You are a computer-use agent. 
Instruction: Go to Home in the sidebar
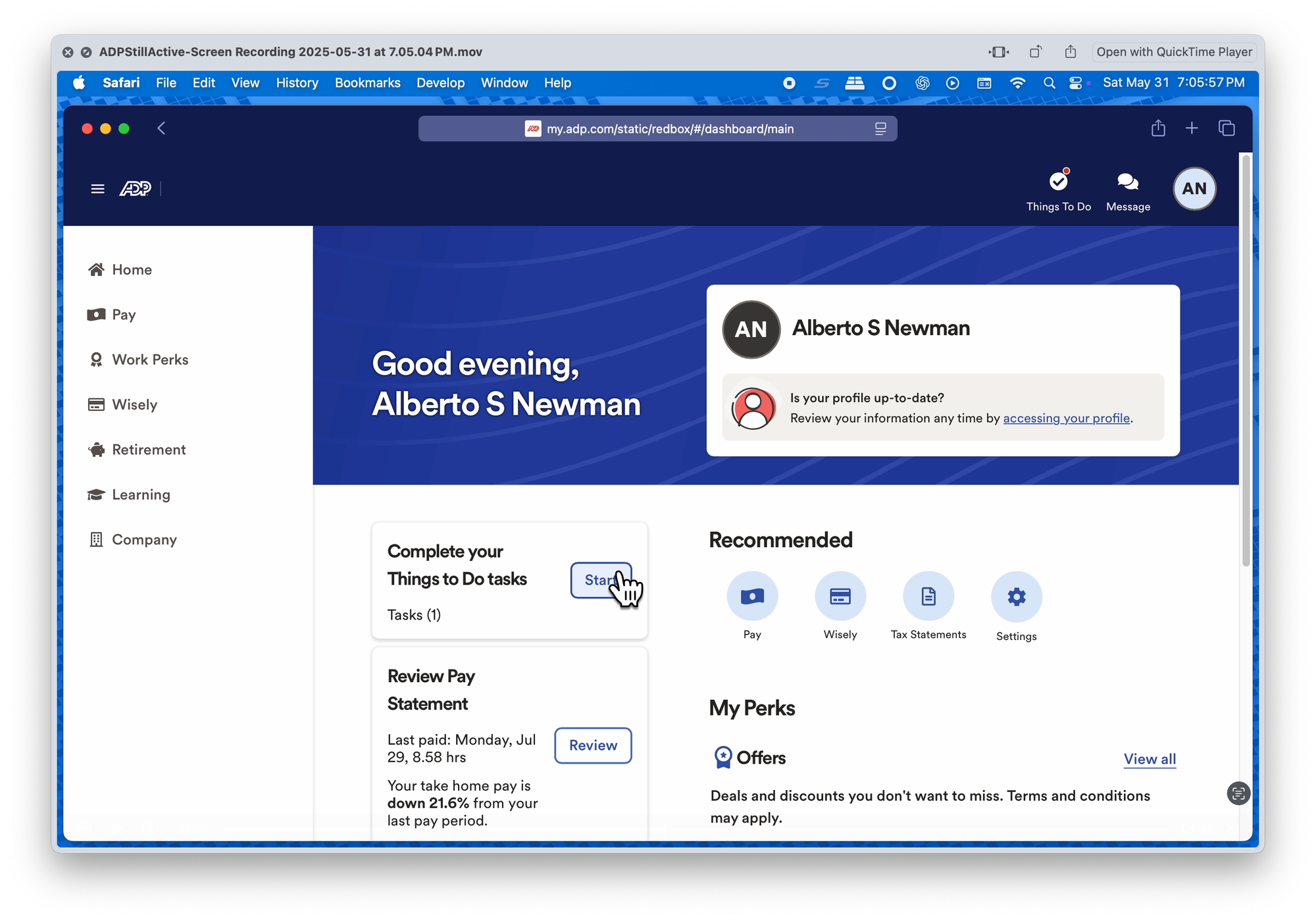click(120, 269)
